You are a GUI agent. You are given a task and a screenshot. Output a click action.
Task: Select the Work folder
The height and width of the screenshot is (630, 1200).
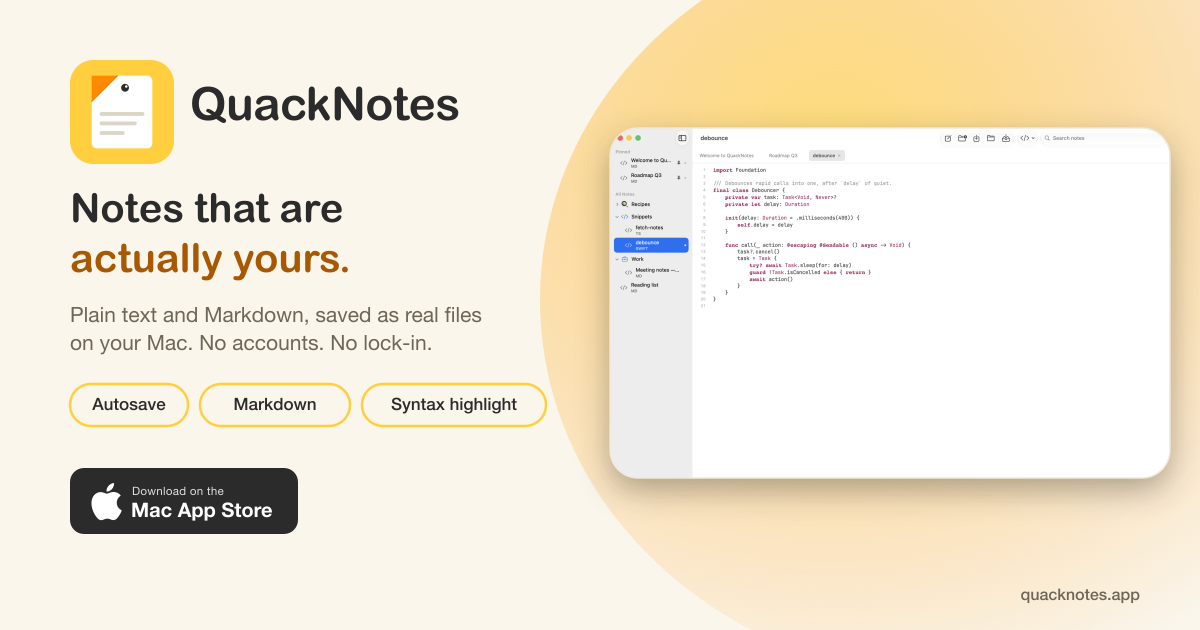(x=651, y=259)
